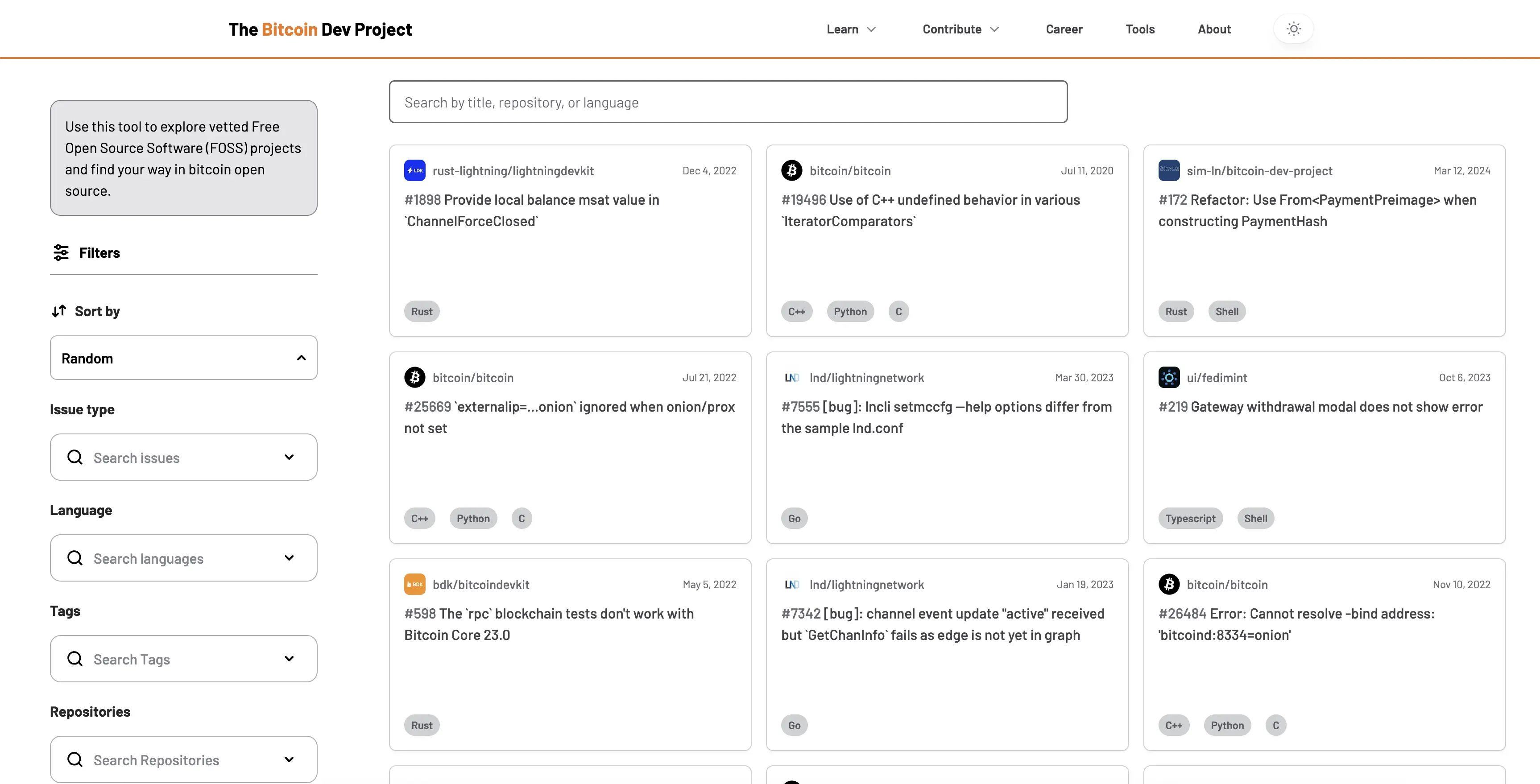Viewport: 1540px width, 784px height.
Task: Open issue #219 Gateway withdrawal modal
Action: point(1320,406)
